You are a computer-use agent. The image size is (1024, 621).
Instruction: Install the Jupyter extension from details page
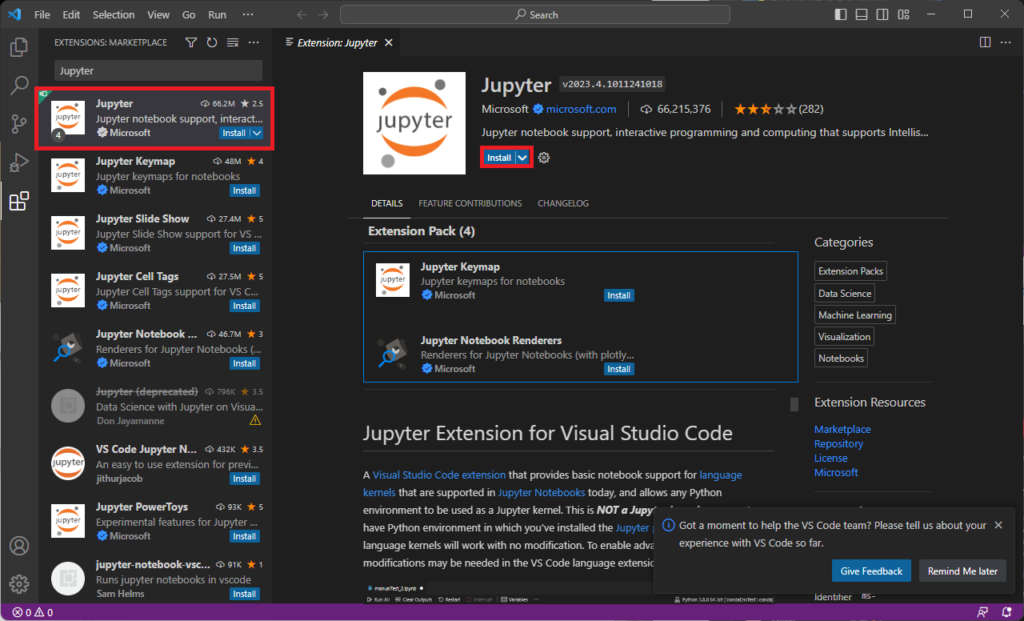point(499,157)
